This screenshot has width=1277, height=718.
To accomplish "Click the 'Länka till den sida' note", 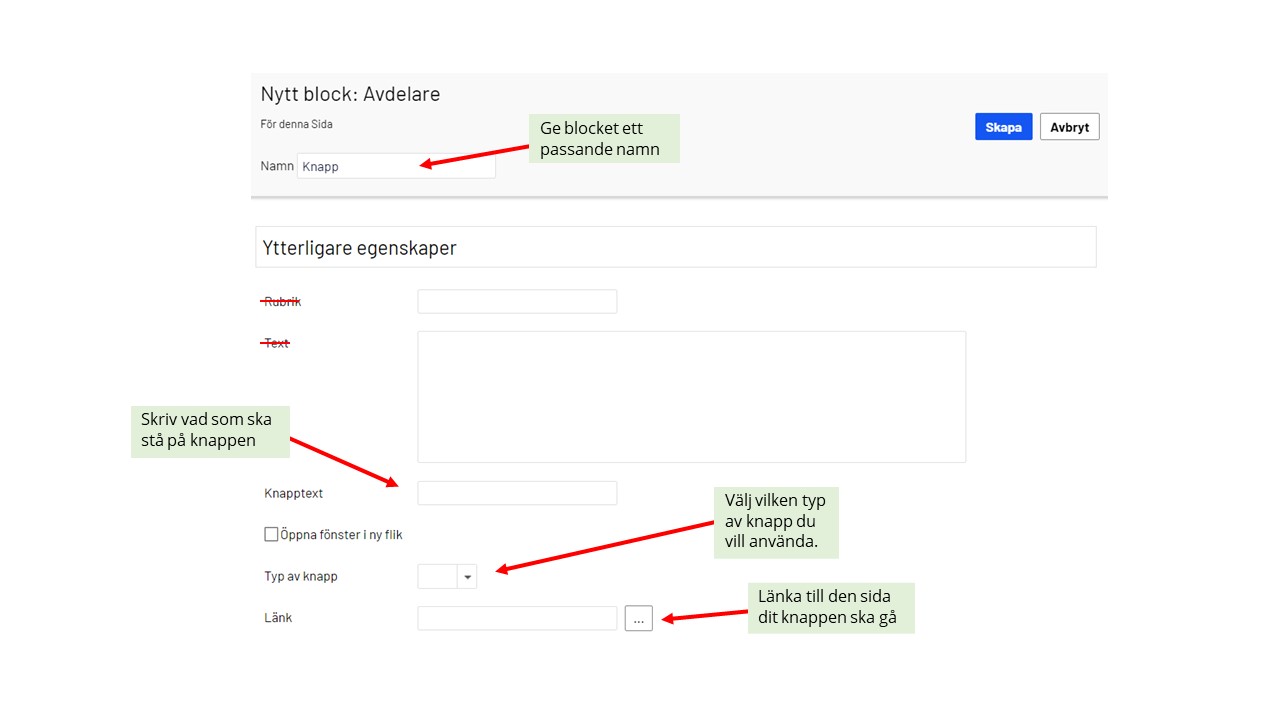I will point(830,607).
